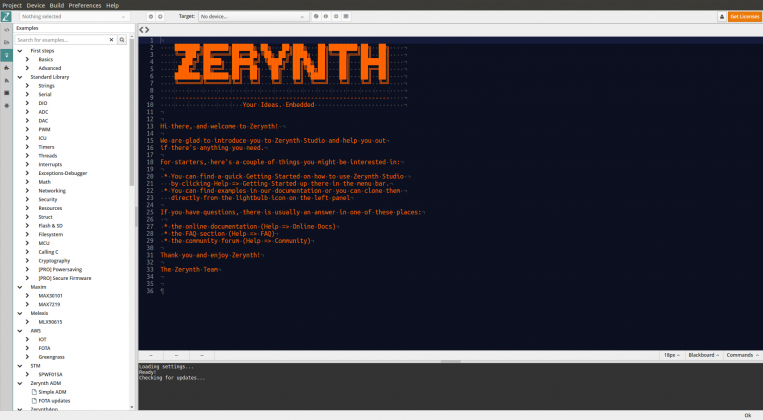Collapse the First steps tree node

tap(20, 51)
